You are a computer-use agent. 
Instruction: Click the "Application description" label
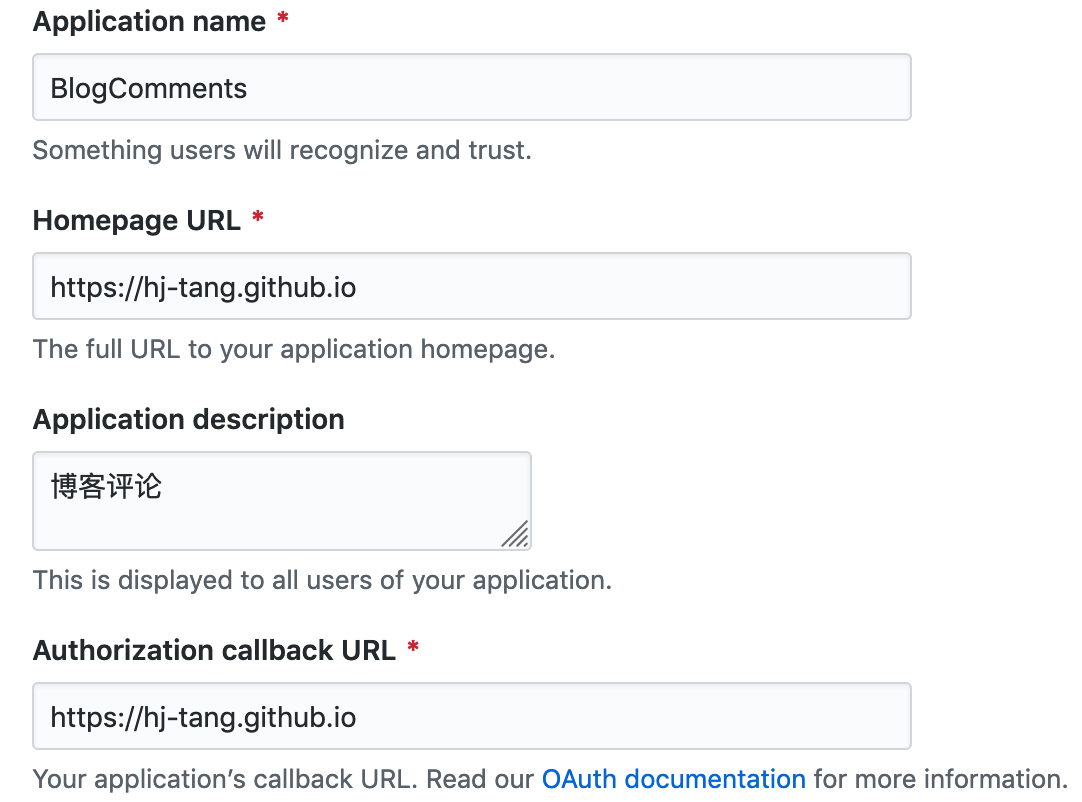188,420
